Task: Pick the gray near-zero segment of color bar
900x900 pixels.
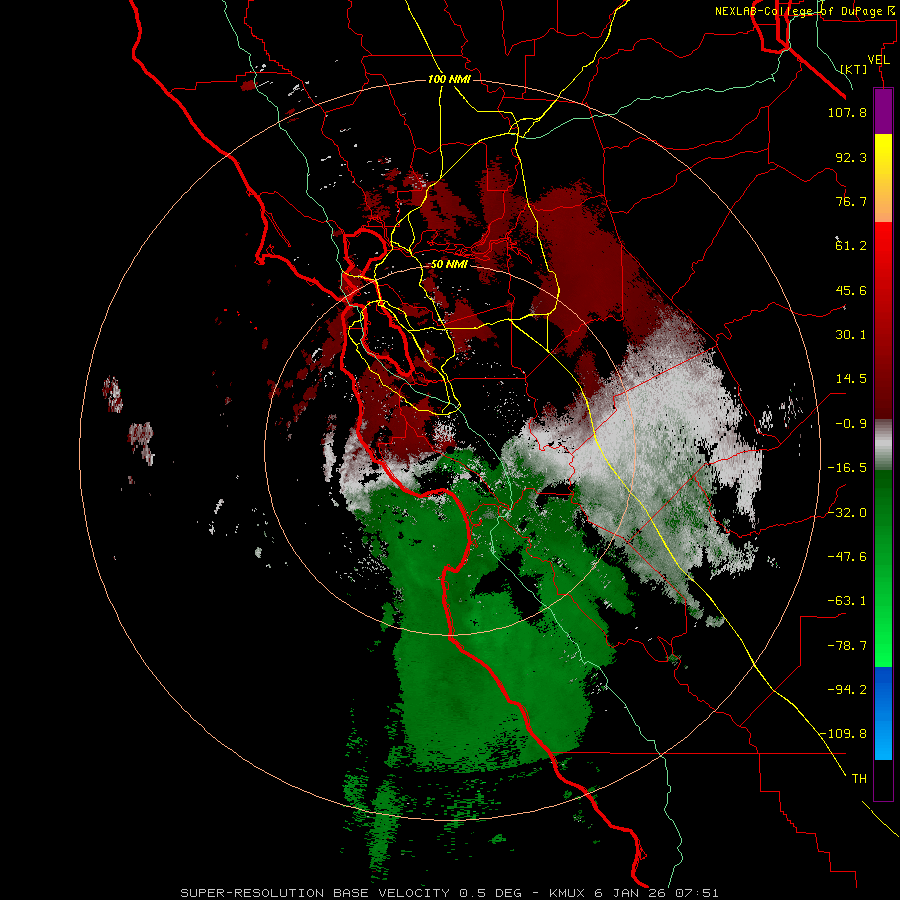Action: point(883,444)
